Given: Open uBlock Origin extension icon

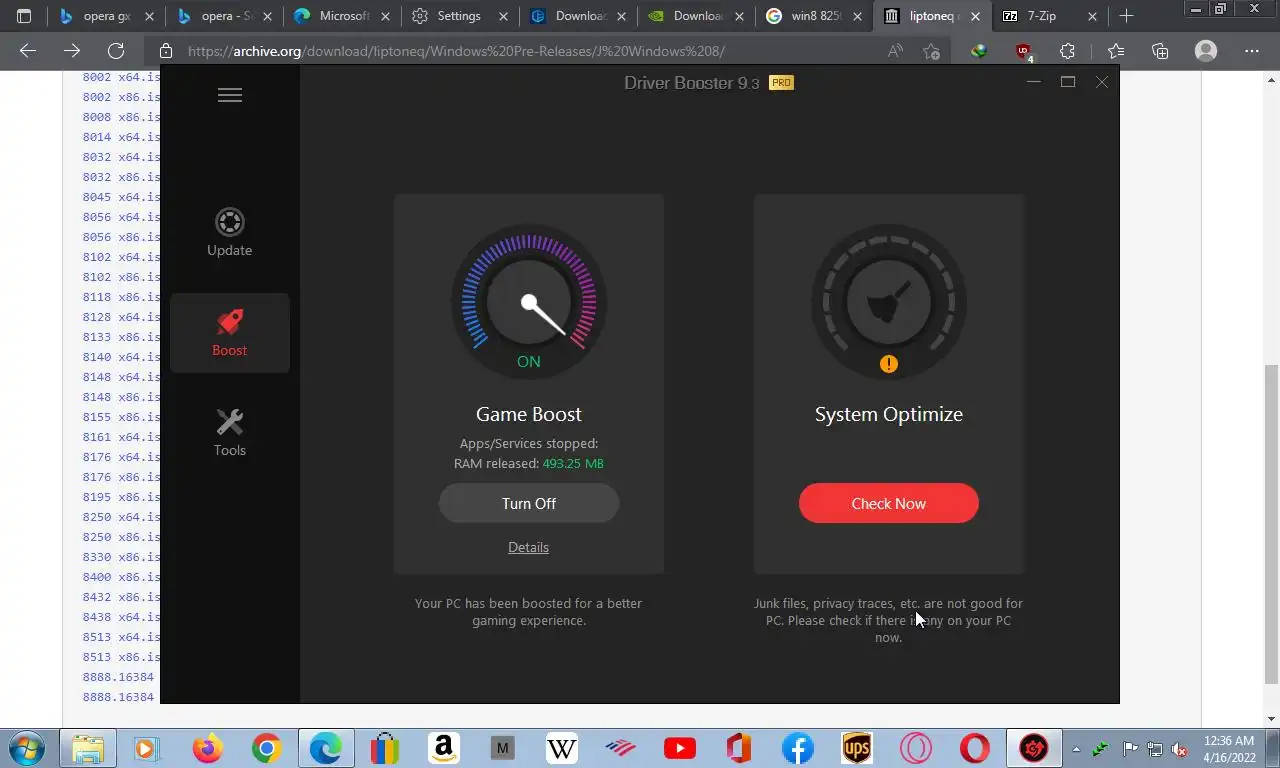Looking at the screenshot, I should pos(1023,51).
